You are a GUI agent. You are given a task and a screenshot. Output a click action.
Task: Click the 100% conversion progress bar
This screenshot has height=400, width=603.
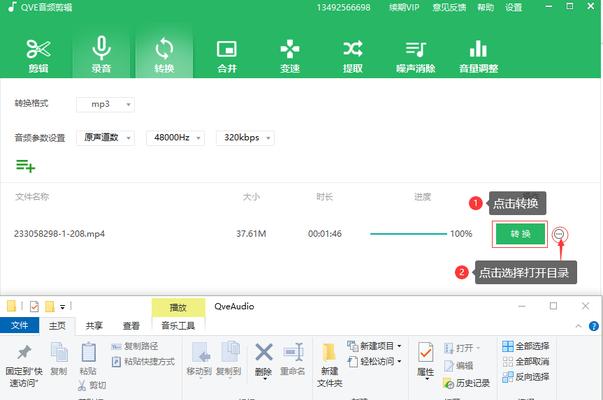coord(408,234)
